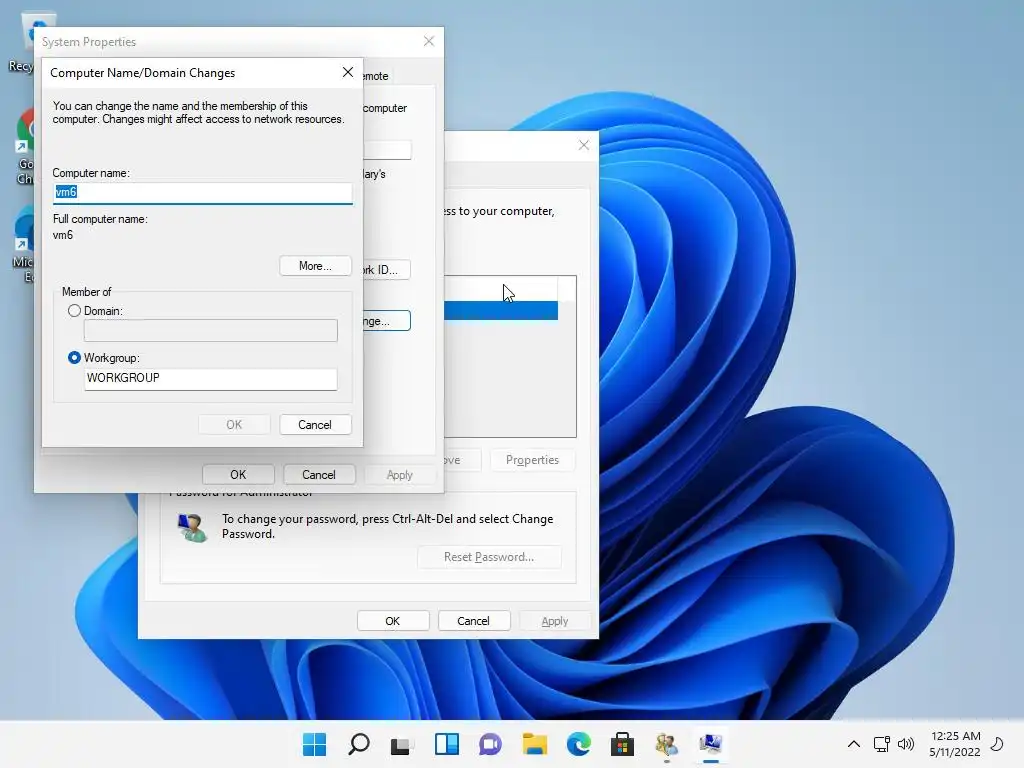Open File Explorer from taskbar

click(534, 744)
